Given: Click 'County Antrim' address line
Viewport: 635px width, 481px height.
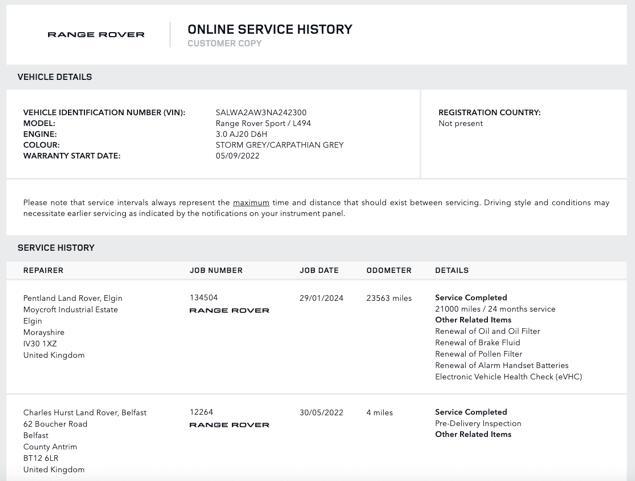Looking at the screenshot, I should [50, 447].
